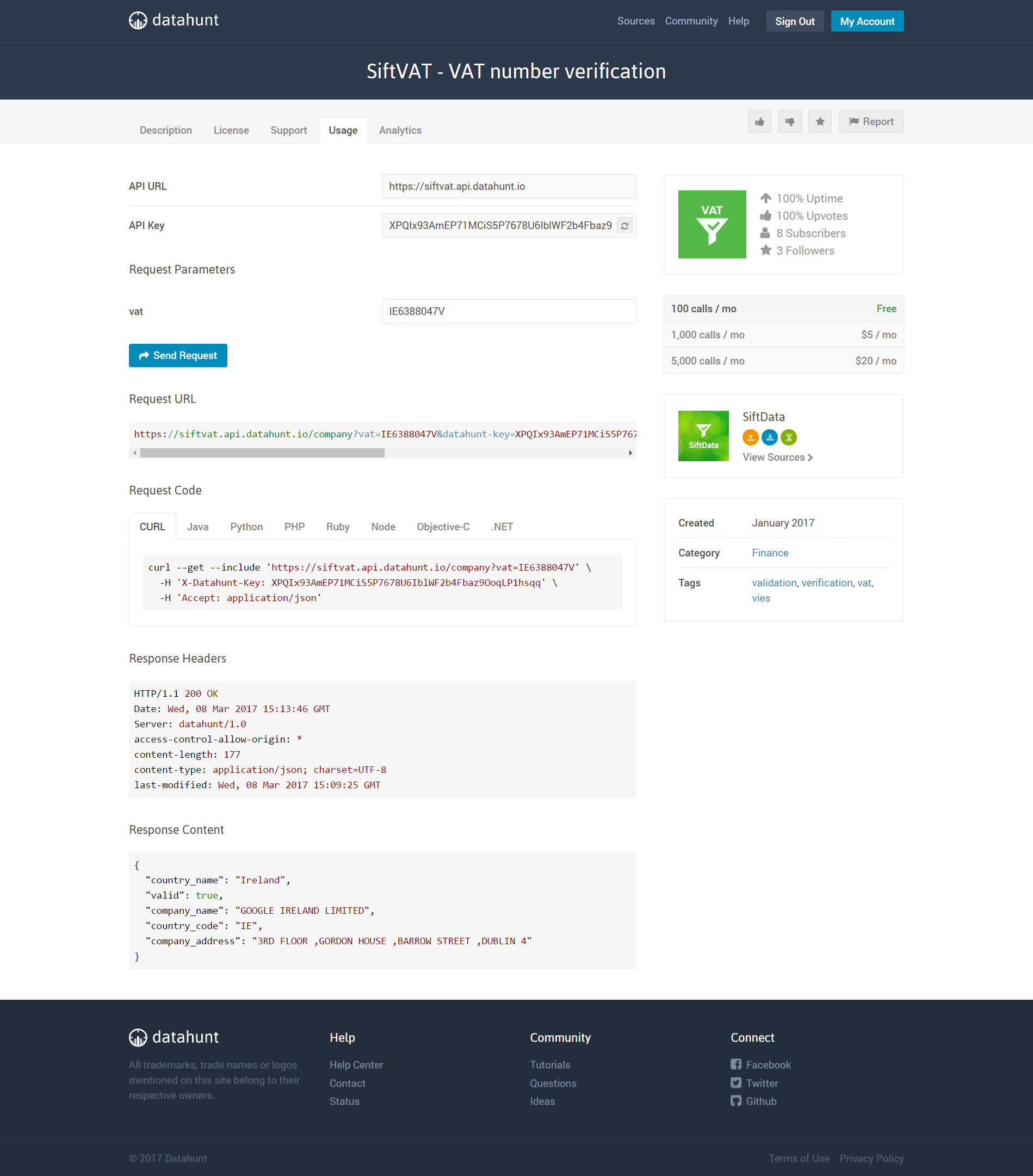Send the VAT verification request

pyautogui.click(x=178, y=355)
